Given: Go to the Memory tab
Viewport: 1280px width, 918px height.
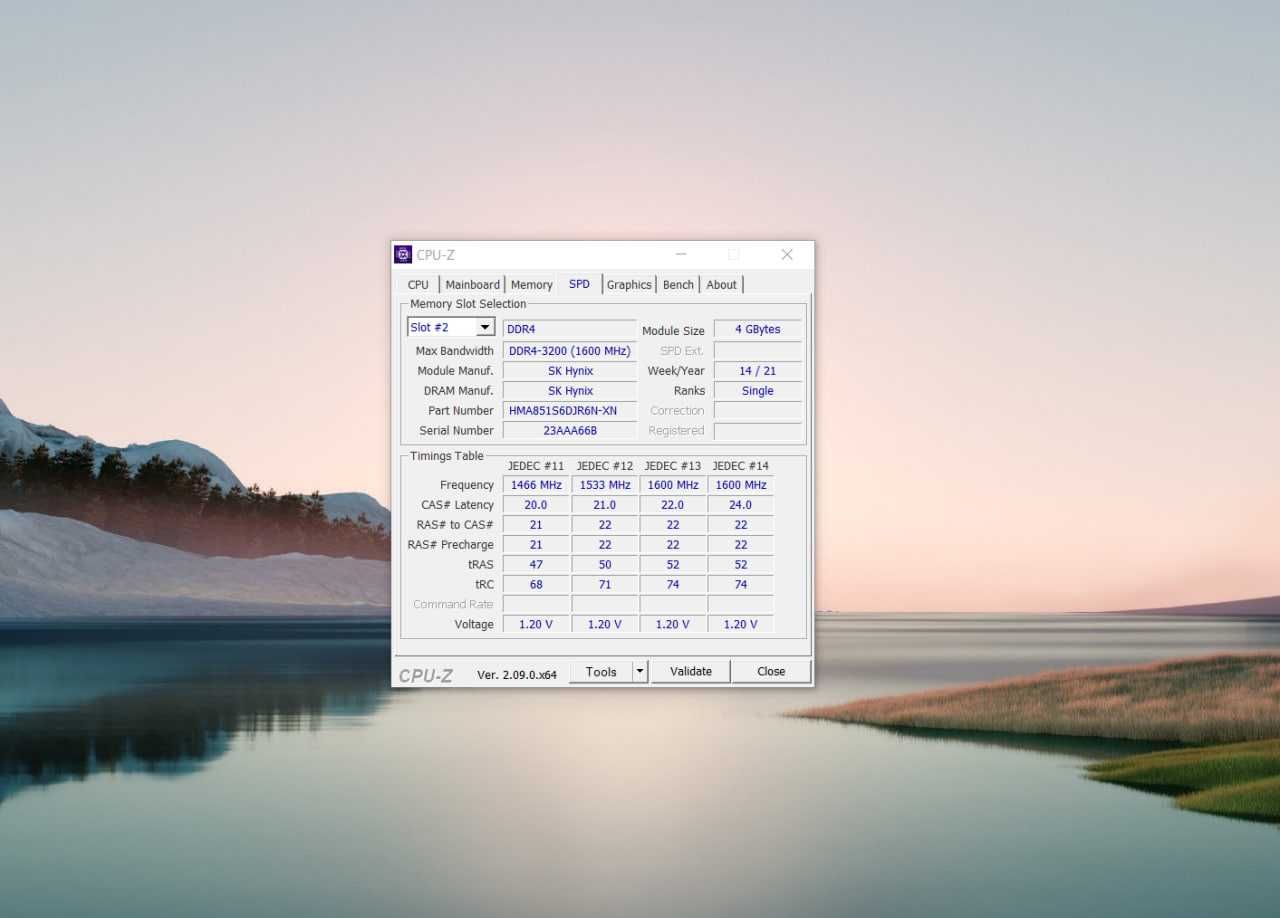Looking at the screenshot, I should click(x=531, y=285).
